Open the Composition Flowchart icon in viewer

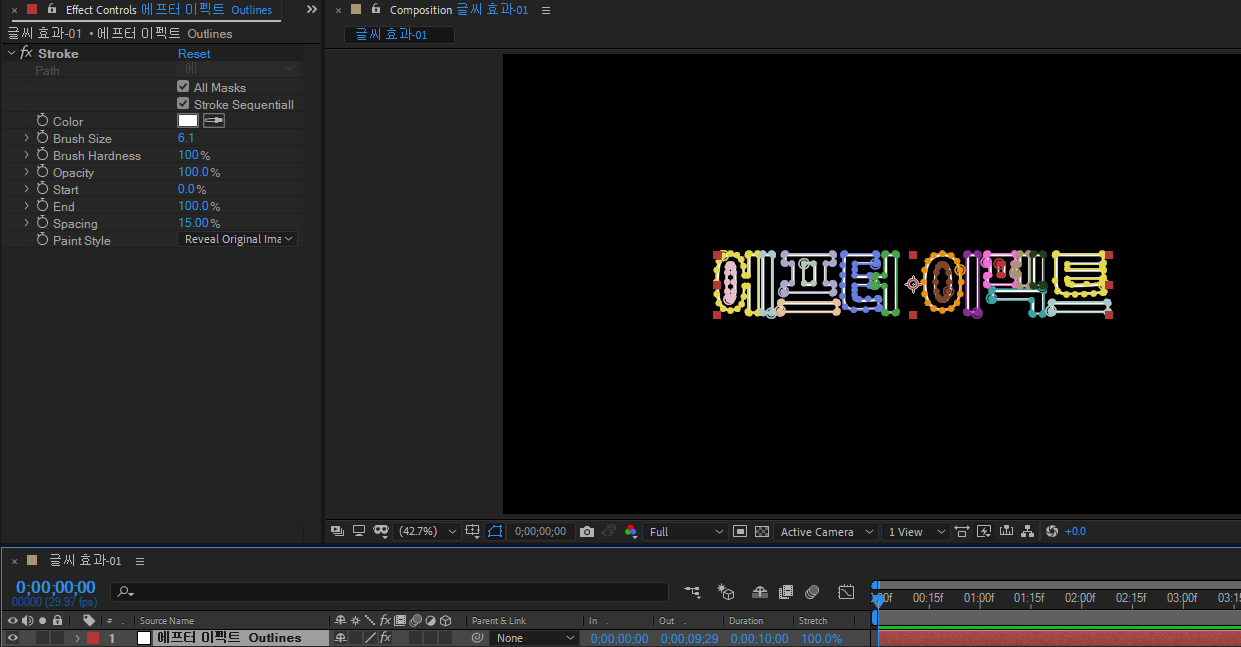click(x=1028, y=531)
